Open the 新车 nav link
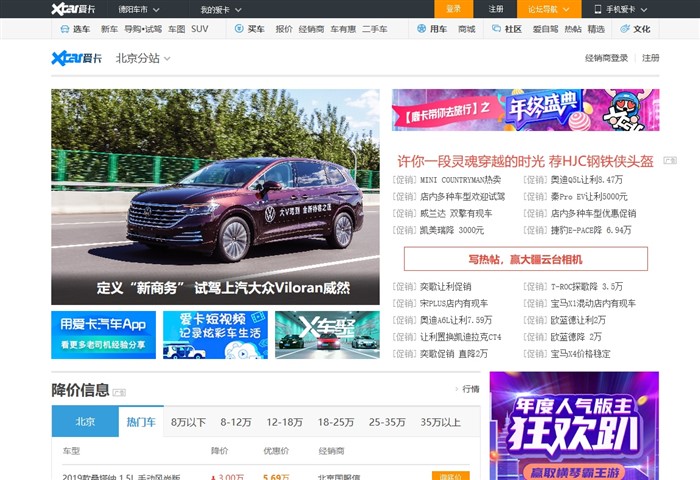Viewport: 700px width, 480px height. coord(109,29)
